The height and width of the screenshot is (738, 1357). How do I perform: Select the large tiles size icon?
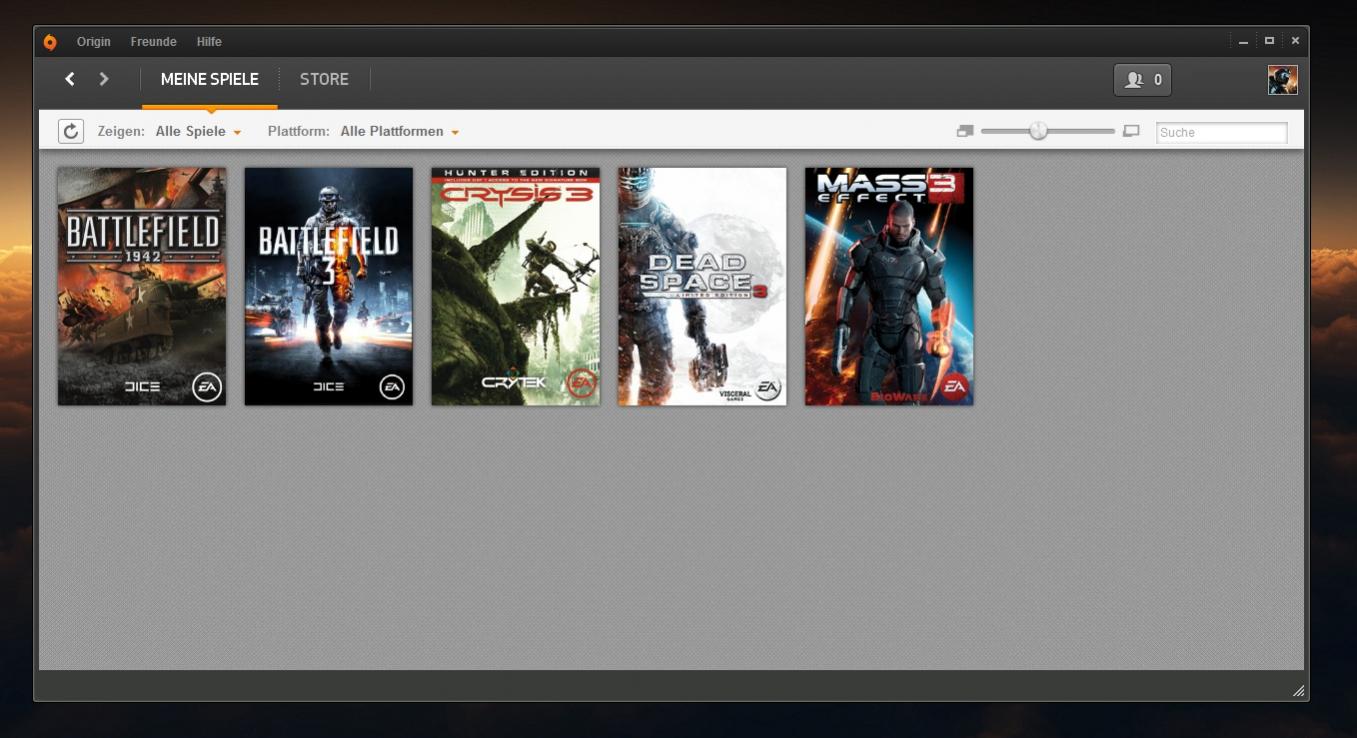click(1131, 131)
